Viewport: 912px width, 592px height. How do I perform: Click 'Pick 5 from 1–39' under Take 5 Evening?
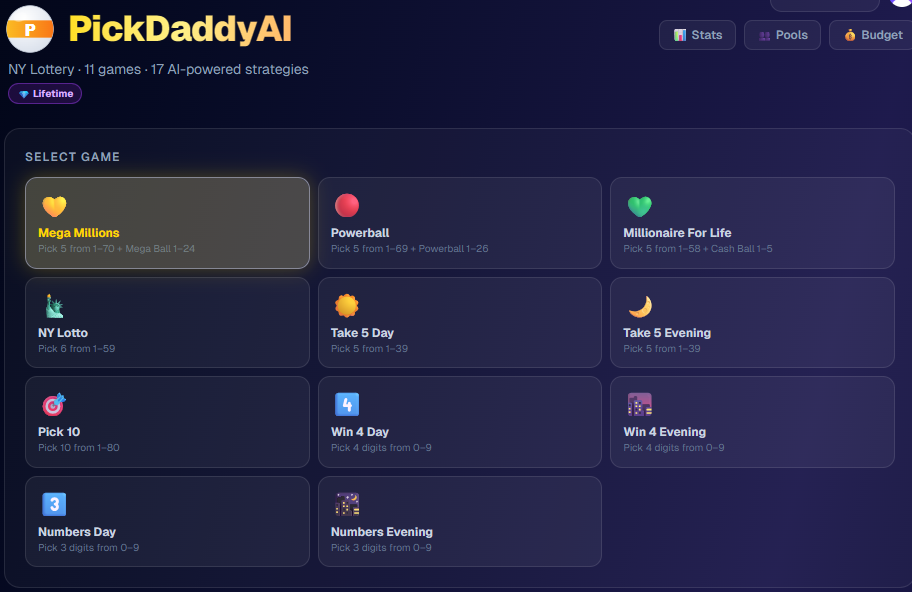[662, 349]
